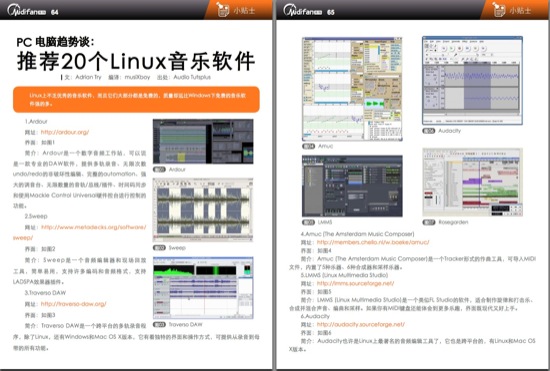Click the tips notepad icon on page 64
This screenshot has height=371, width=550.
pyautogui.click(x=222, y=9)
